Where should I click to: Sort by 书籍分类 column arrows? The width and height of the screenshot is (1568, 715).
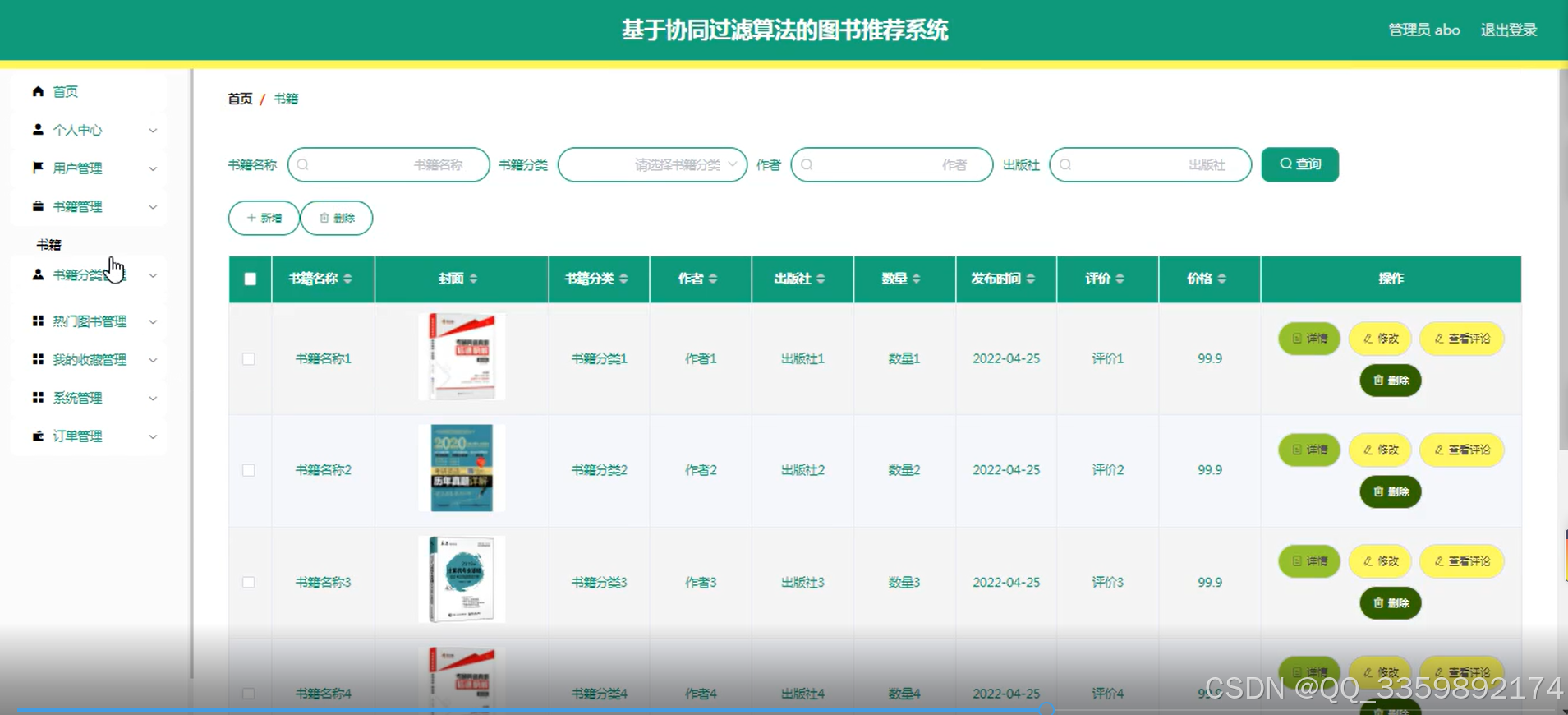(x=623, y=279)
